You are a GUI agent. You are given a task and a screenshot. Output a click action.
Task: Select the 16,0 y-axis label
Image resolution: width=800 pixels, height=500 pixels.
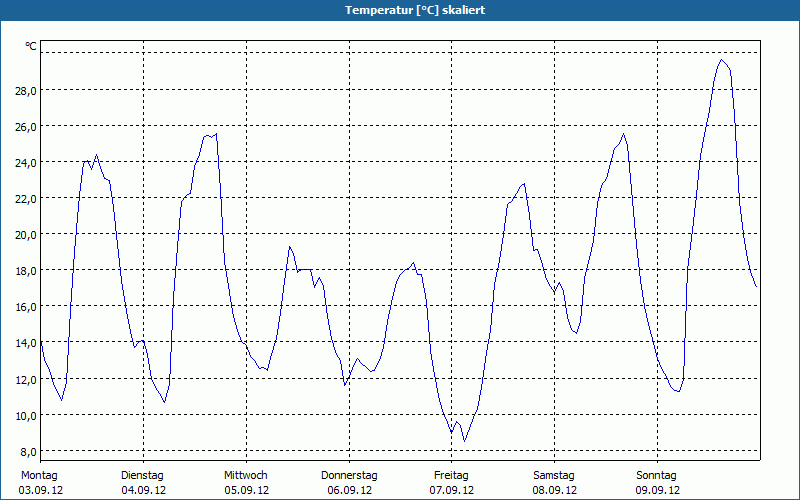pyautogui.click(x=26, y=307)
